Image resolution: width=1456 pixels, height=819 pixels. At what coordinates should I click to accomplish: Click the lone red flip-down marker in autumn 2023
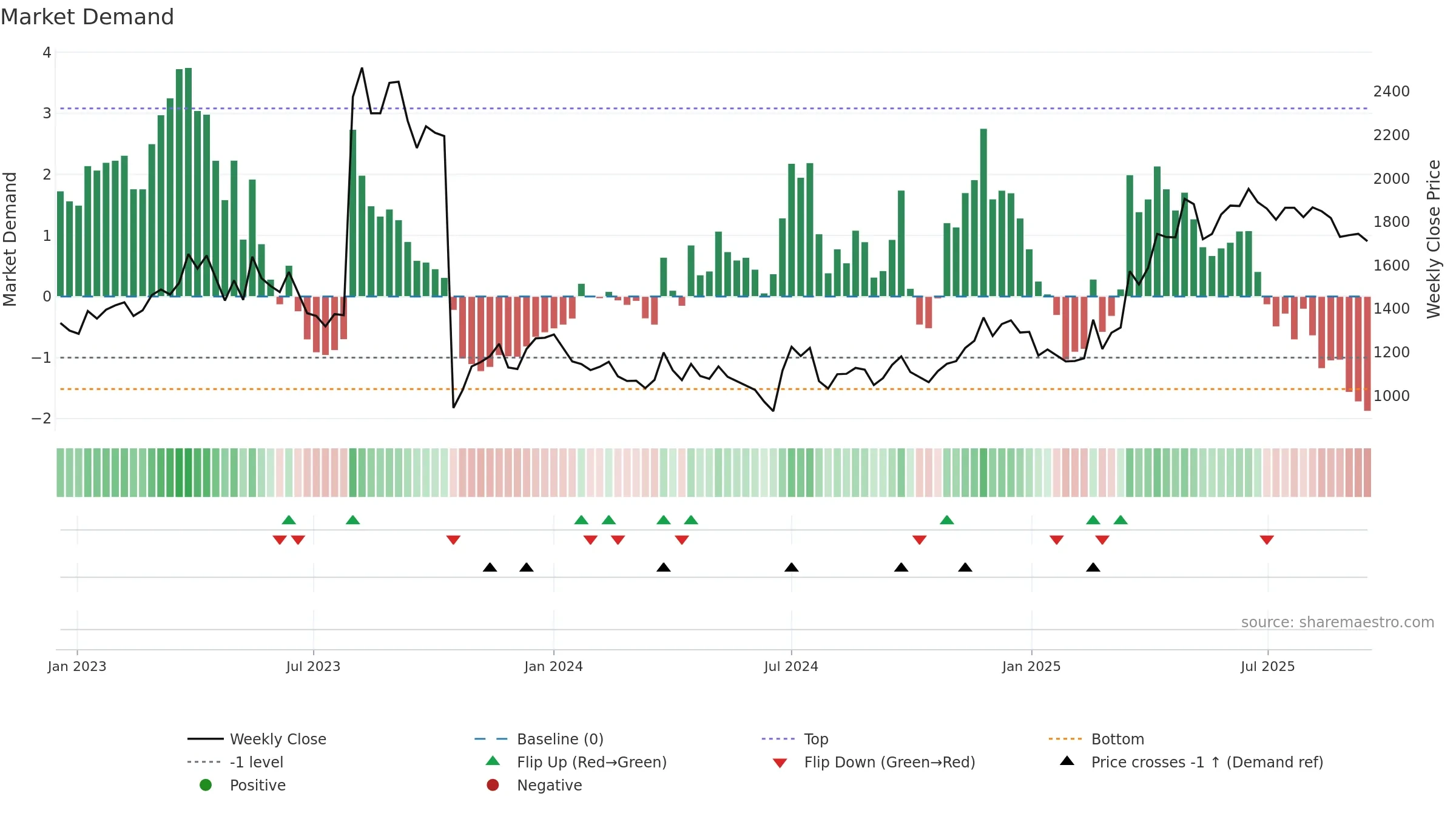(x=453, y=540)
